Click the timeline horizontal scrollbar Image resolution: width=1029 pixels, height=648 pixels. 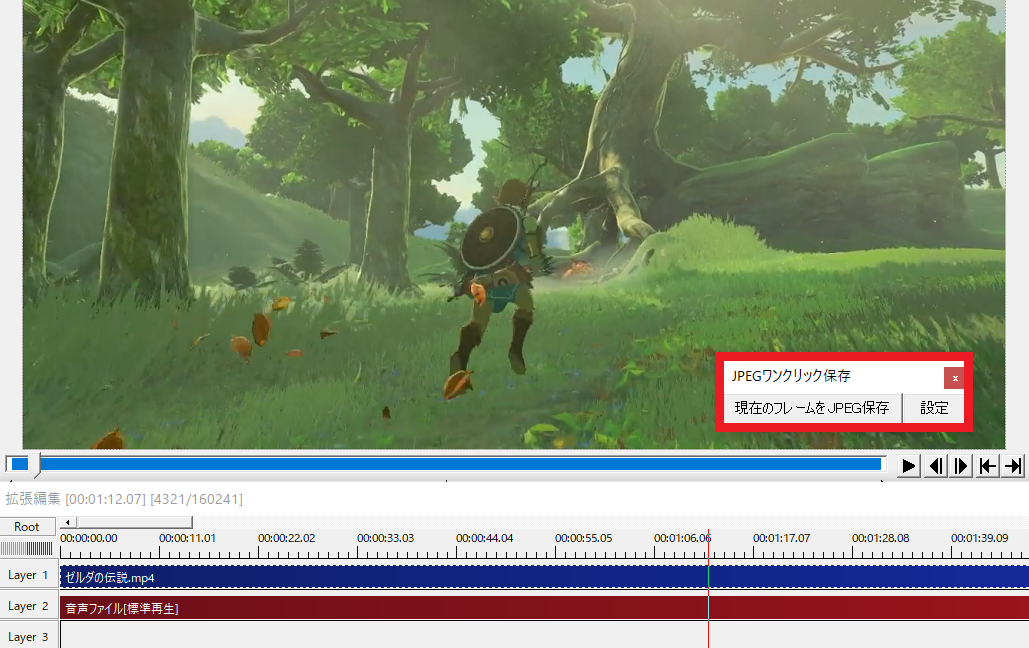tap(134, 523)
